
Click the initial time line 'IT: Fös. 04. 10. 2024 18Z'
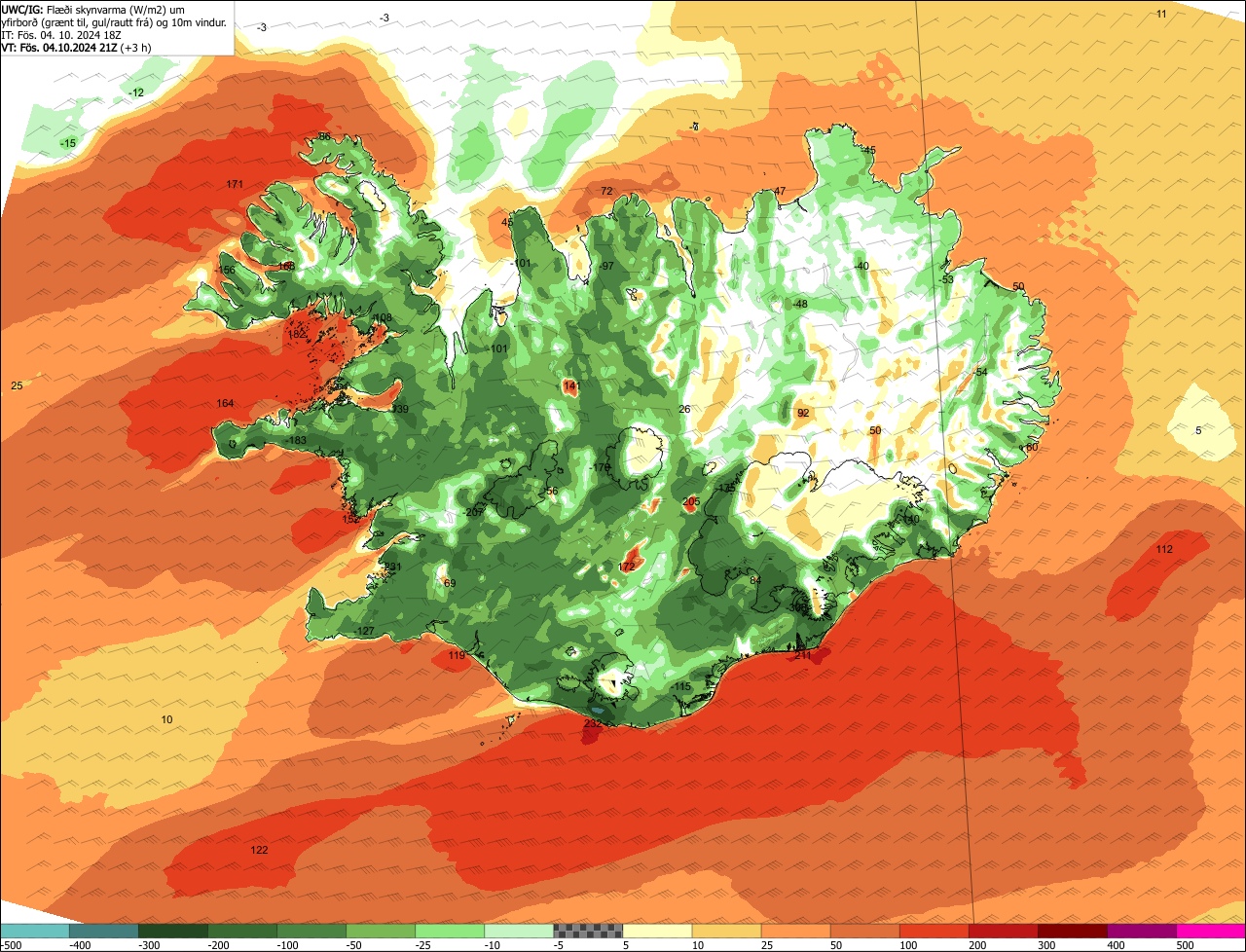61,35
